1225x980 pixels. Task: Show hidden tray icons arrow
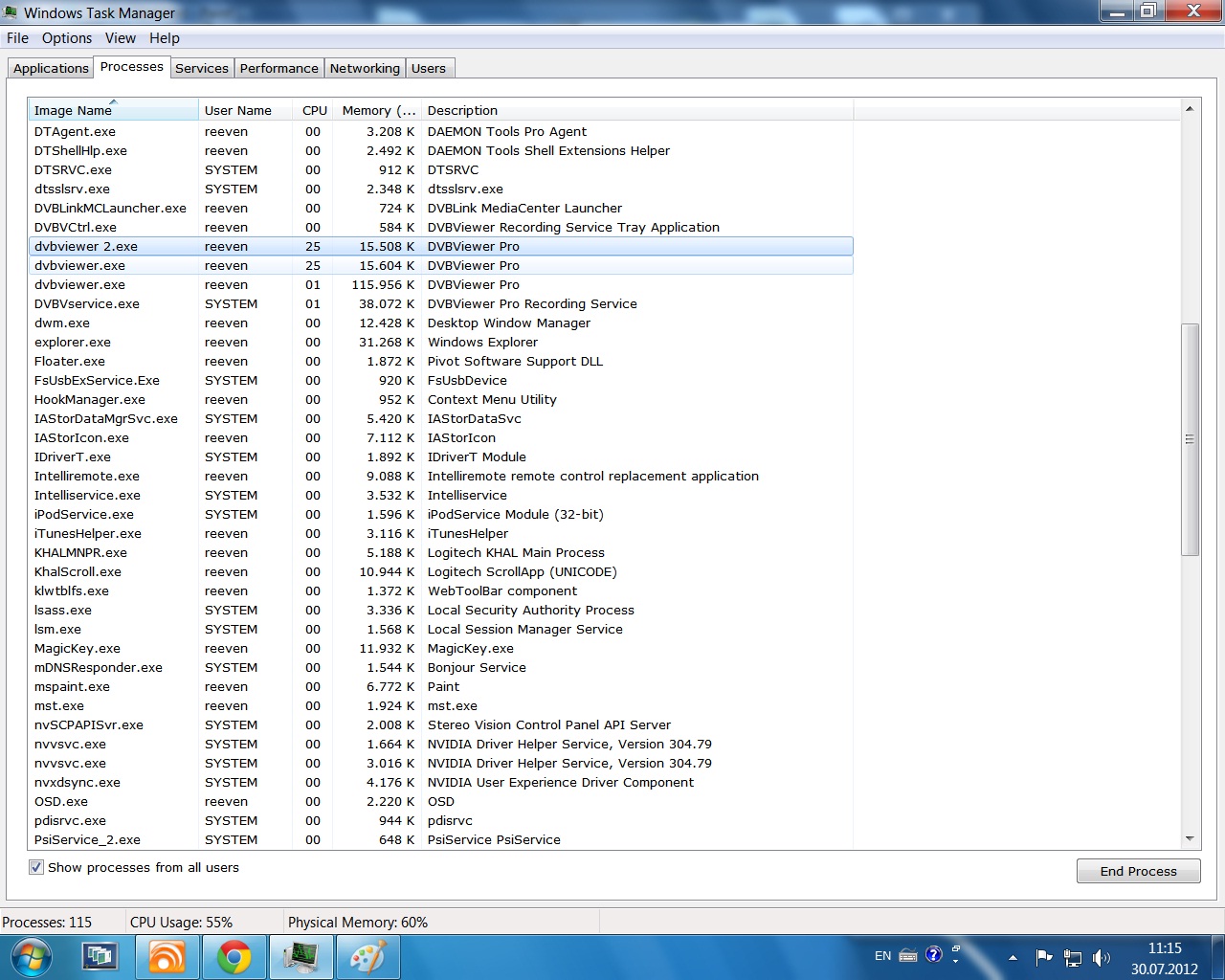[1013, 957]
